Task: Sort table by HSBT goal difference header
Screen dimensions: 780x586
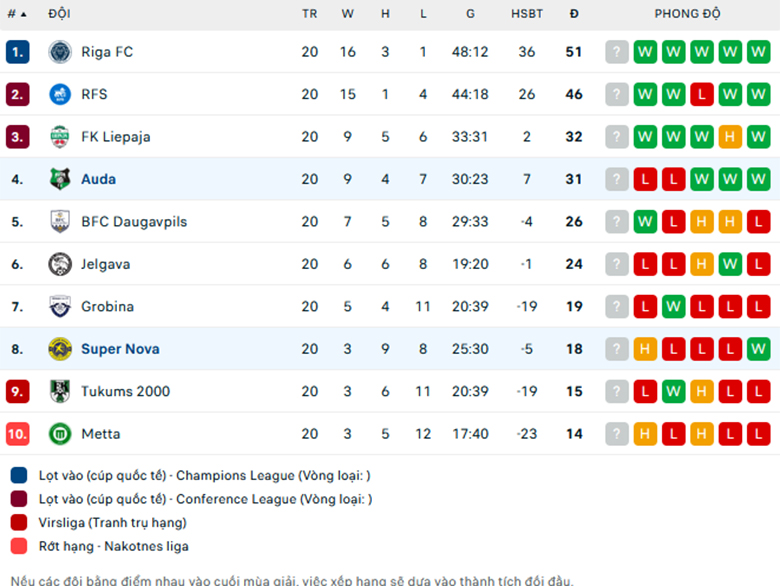Action: click(527, 14)
